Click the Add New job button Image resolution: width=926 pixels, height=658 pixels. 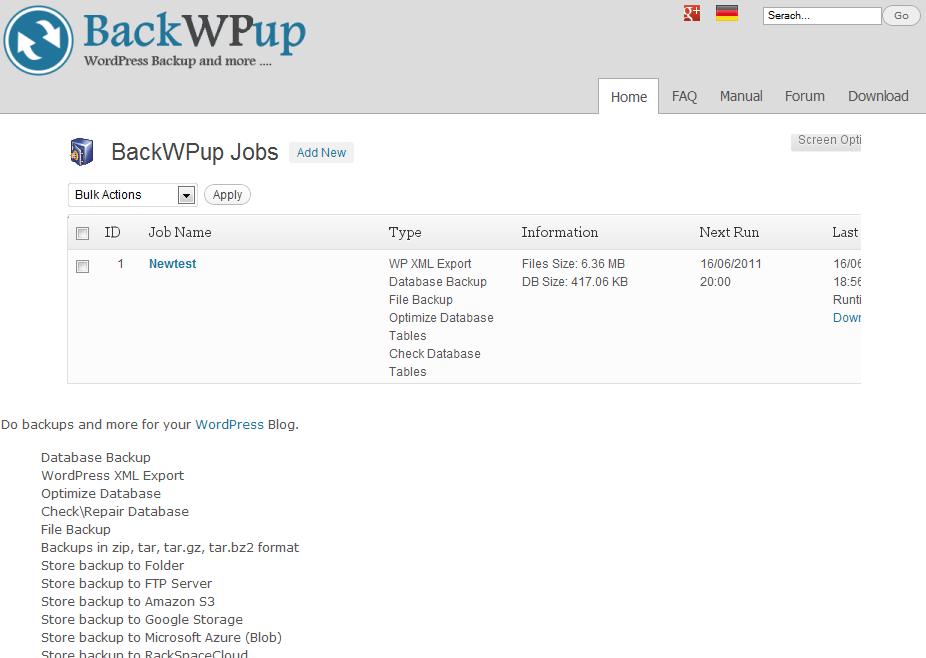coord(321,152)
